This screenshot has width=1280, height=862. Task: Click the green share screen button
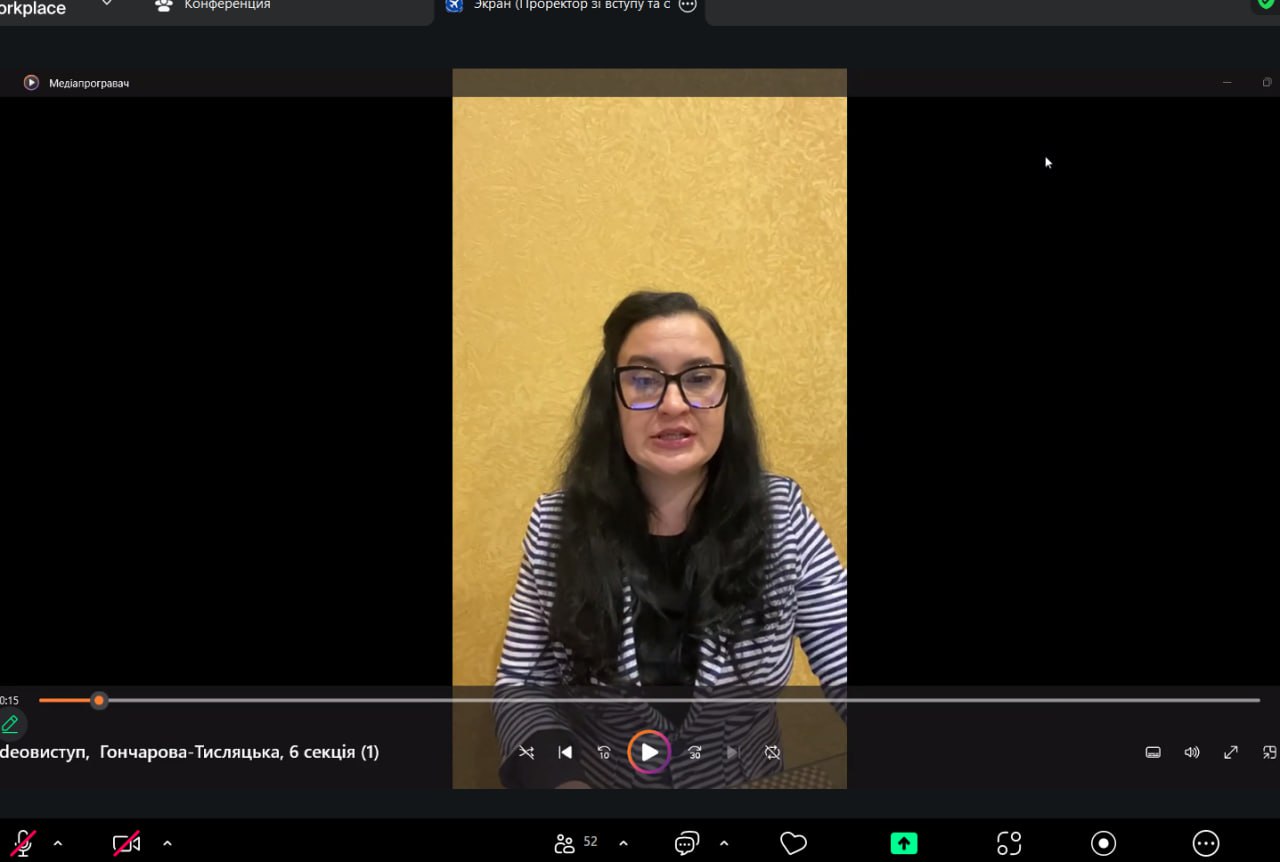[x=903, y=843]
